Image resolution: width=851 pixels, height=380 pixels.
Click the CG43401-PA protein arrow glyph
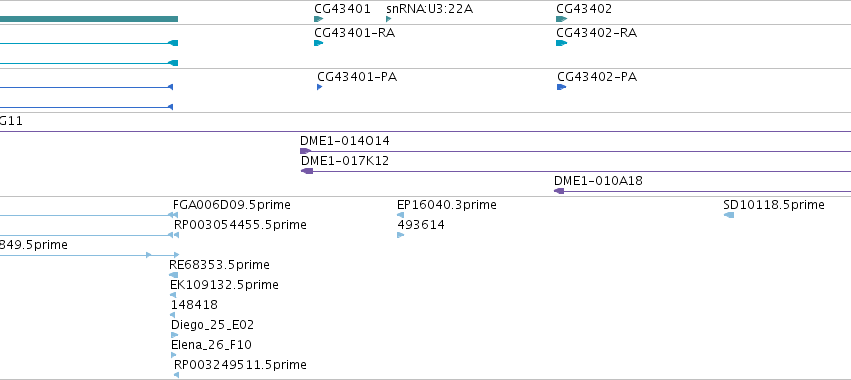pos(320,87)
